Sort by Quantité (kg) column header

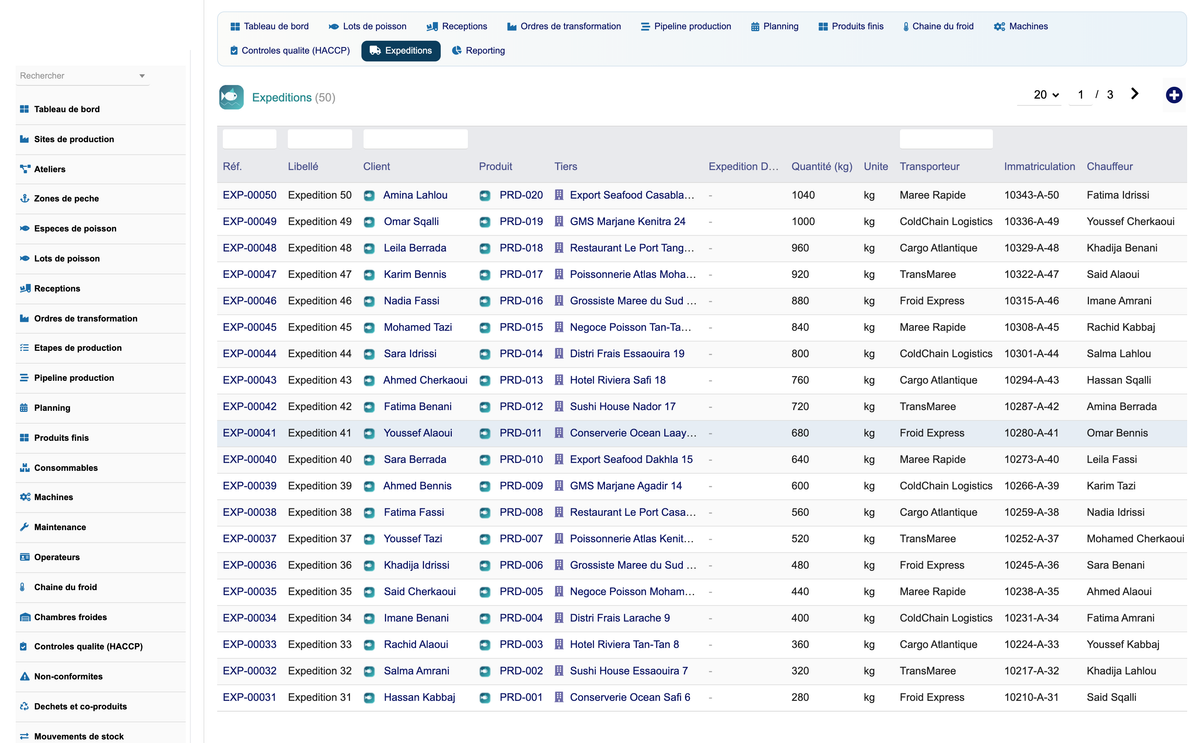(822, 166)
